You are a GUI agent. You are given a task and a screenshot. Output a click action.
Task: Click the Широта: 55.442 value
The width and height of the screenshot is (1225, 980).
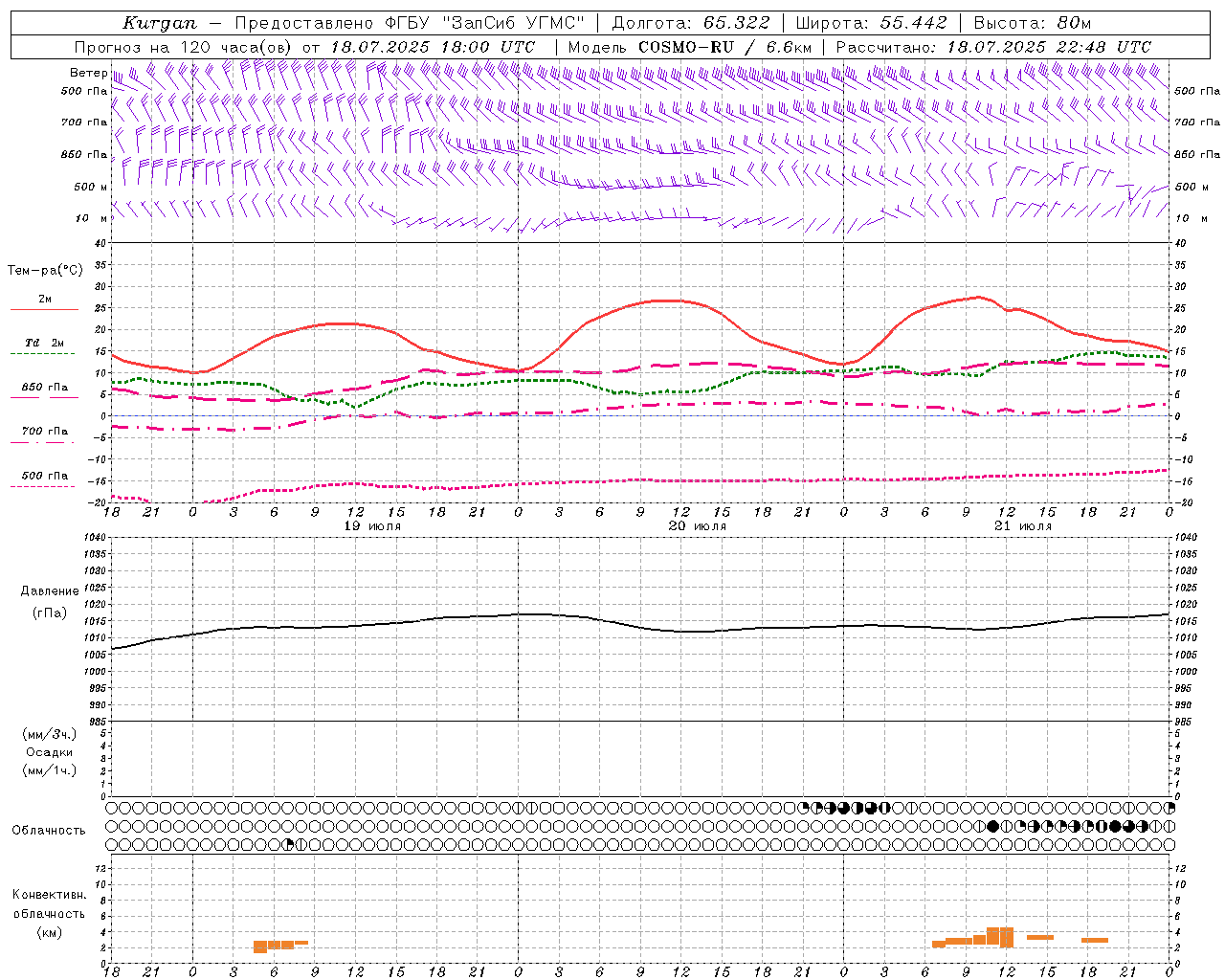[871, 23]
